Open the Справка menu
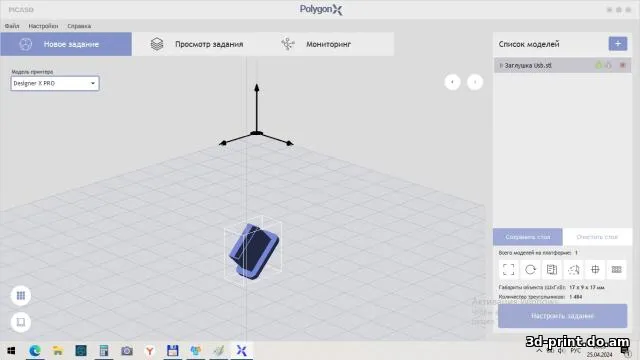 pyautogui.click(x=79, y=26)
